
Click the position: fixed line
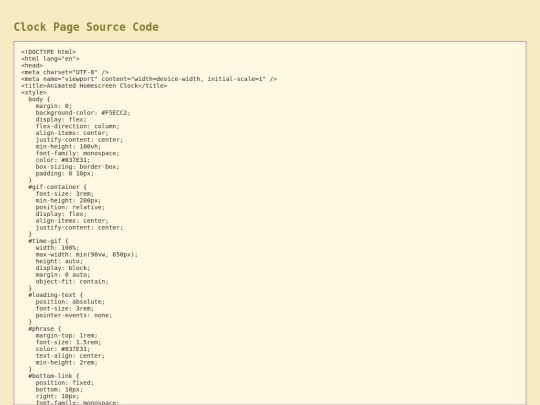[x=65, y=383]
